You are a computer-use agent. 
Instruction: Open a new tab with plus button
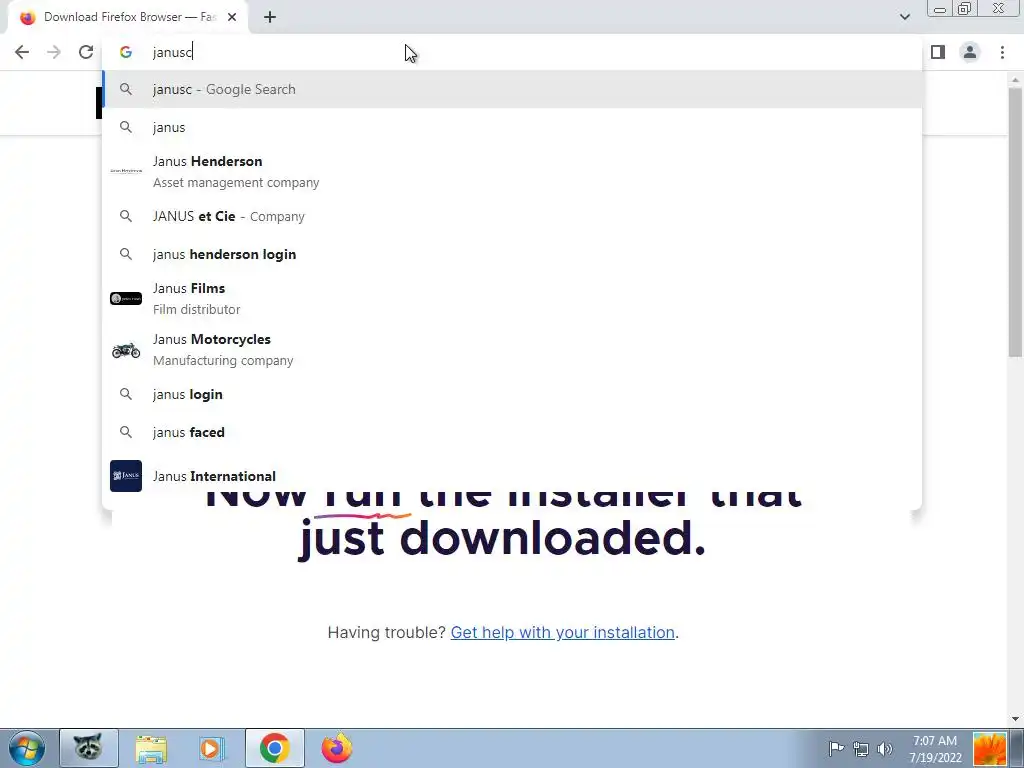tap(270, 18)
